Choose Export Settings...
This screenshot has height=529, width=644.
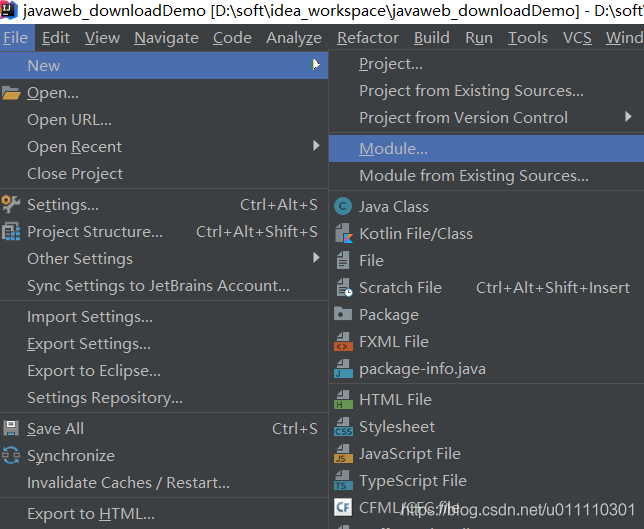coord(164,344)
